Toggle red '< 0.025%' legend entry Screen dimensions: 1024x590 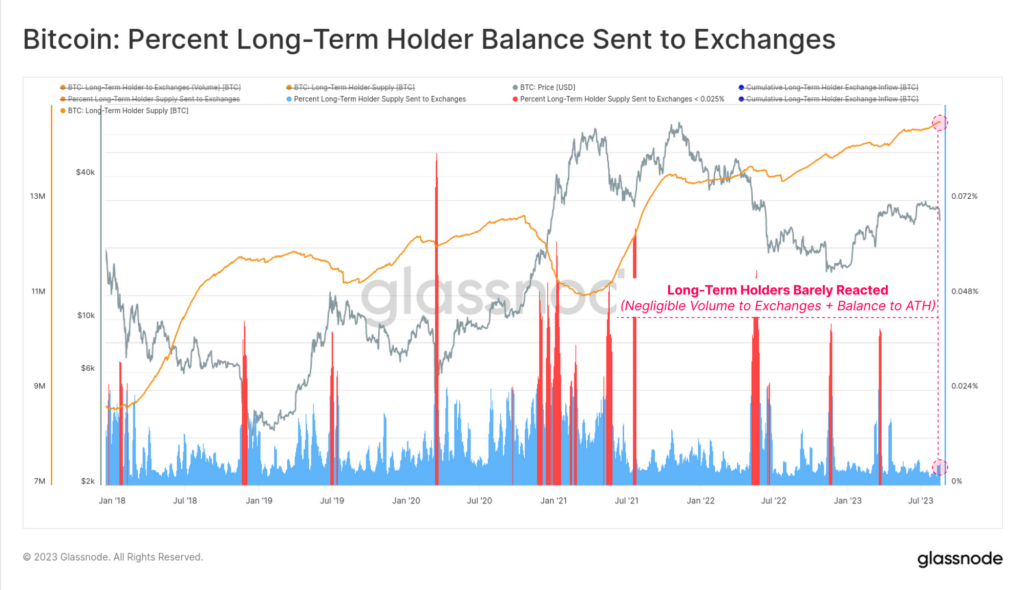coord(618,99)
